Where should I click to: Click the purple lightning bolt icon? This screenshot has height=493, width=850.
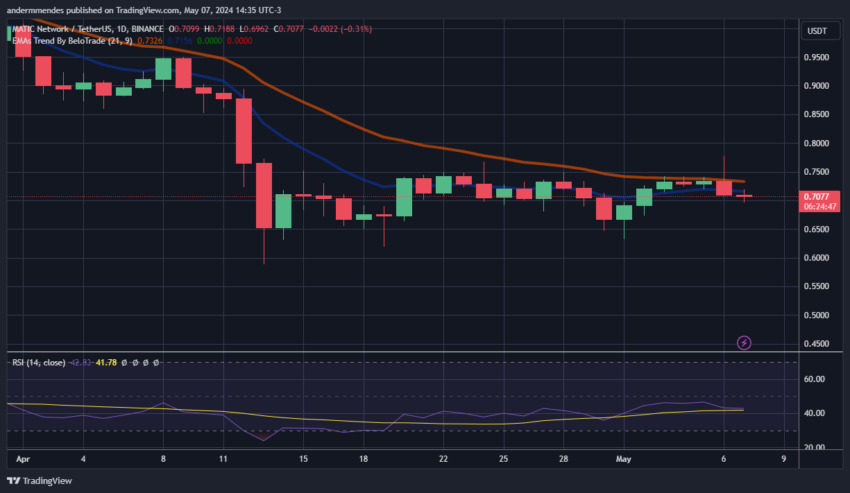coord(744,343)
